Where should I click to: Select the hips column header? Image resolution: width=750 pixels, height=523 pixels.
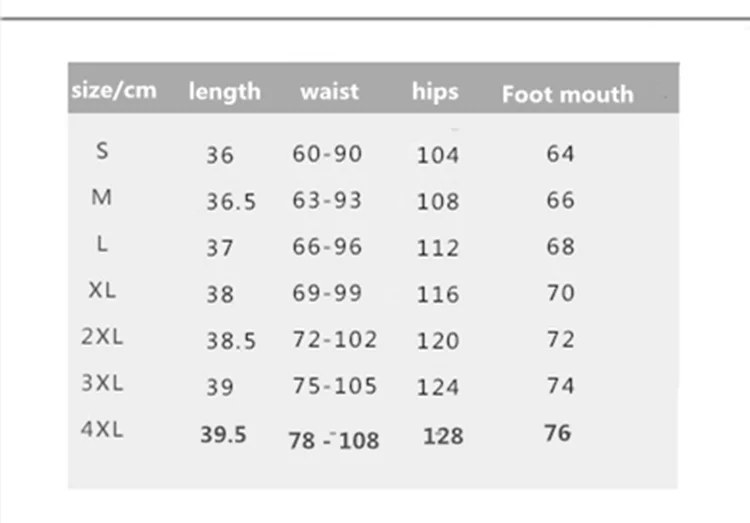pos(435,91)
